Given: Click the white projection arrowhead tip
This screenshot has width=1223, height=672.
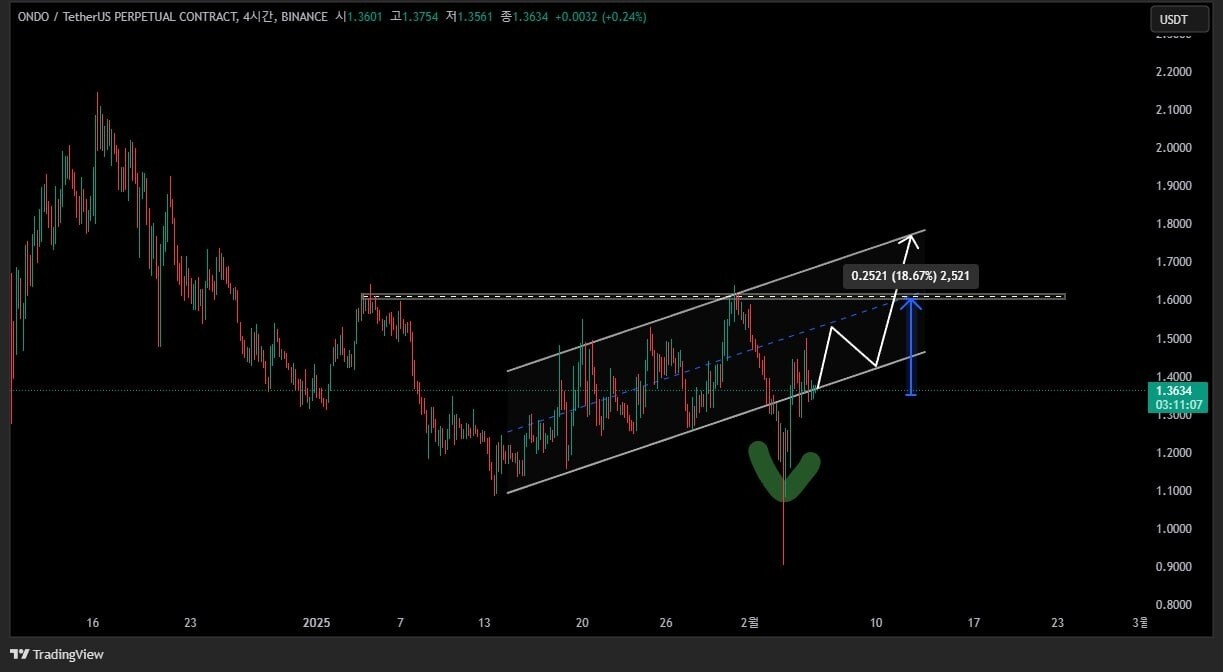Looking at the screenshot, I should (x=912, y=235).
